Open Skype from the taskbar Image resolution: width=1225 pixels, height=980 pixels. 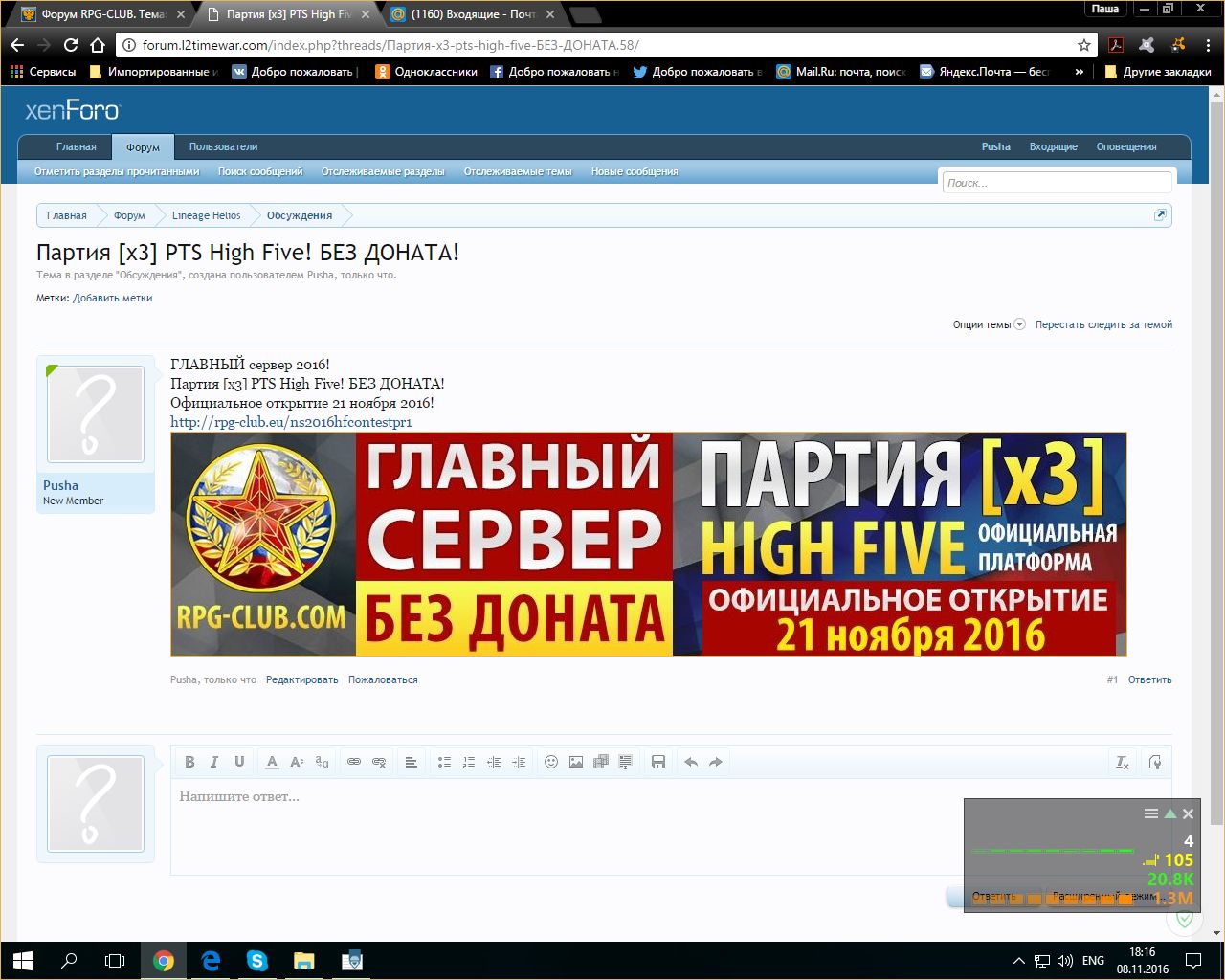(256, 960)
